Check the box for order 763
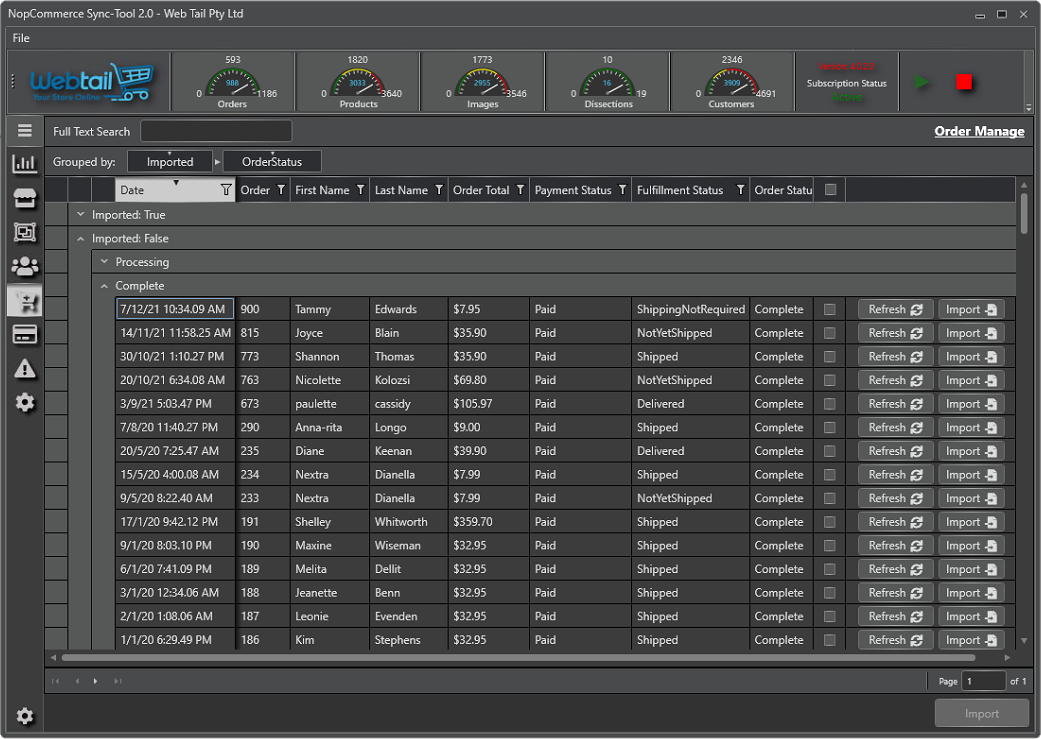The height and width of the screenshot is (739, 1041). pos(829,380)
